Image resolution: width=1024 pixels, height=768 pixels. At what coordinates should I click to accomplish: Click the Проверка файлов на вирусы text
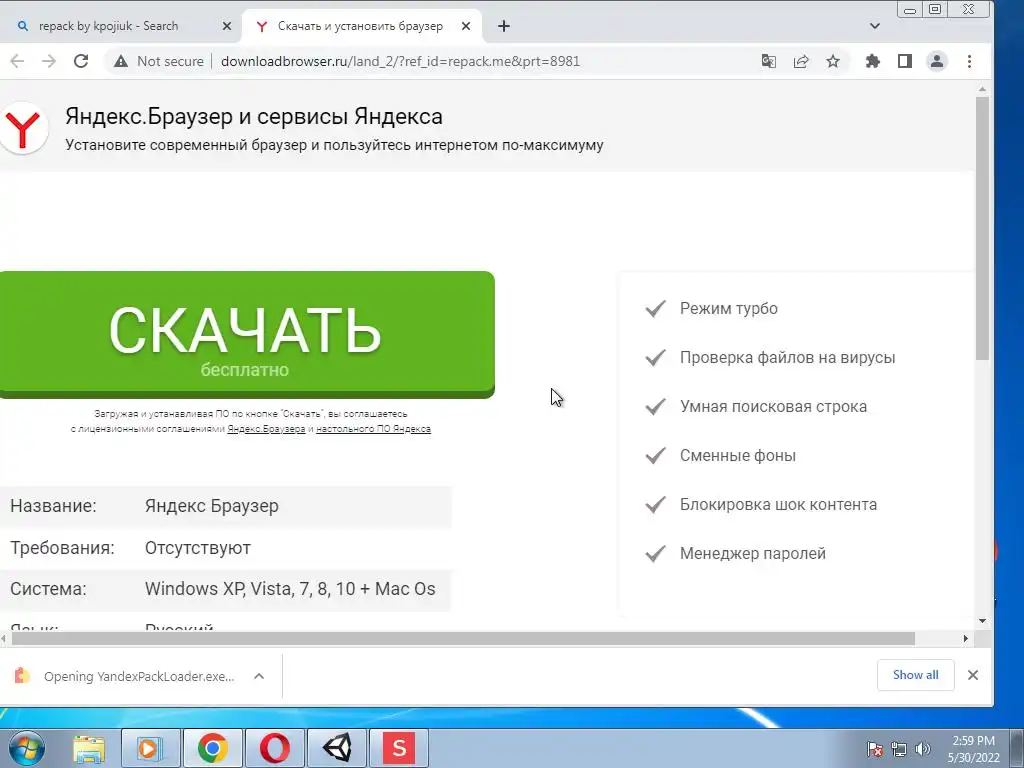(x=788, y=357)
